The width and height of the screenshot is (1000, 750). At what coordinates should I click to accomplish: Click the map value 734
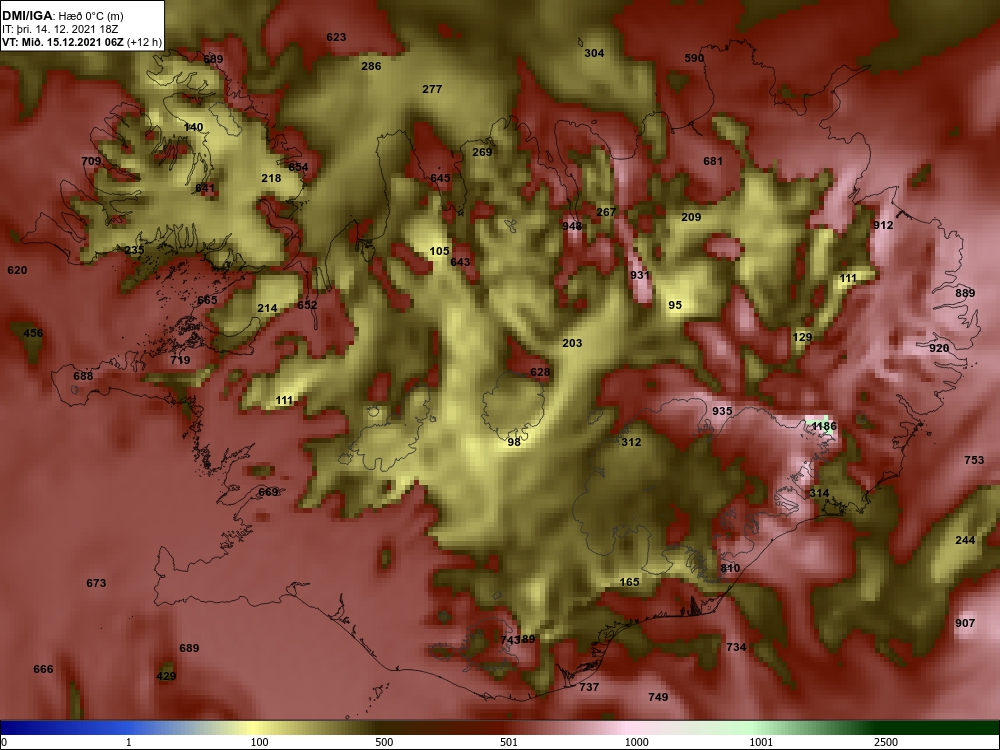(x=736, y=647)
